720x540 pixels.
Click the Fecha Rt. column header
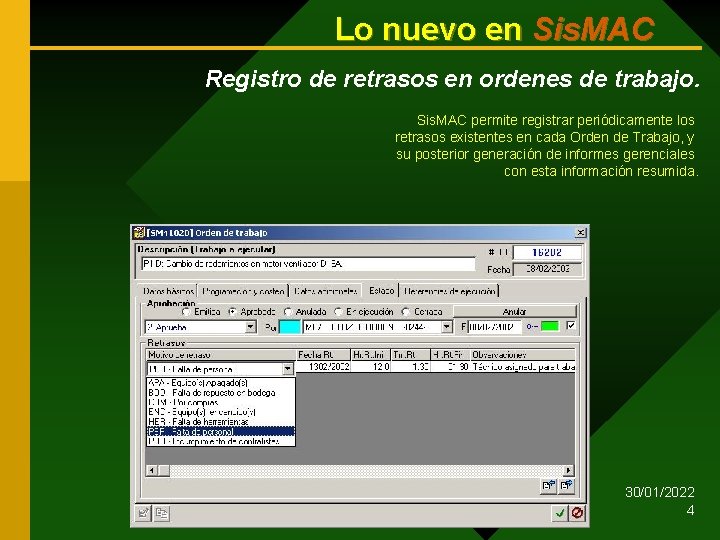tap(323, 354)
